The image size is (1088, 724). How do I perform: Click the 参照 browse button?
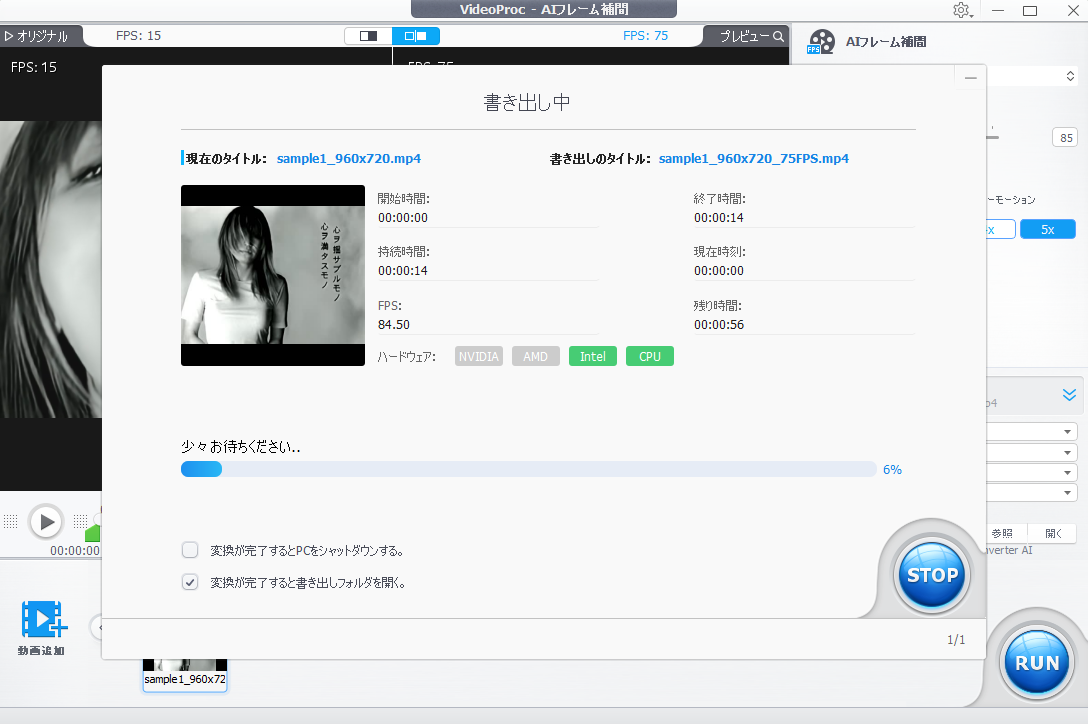[1003, 533]
